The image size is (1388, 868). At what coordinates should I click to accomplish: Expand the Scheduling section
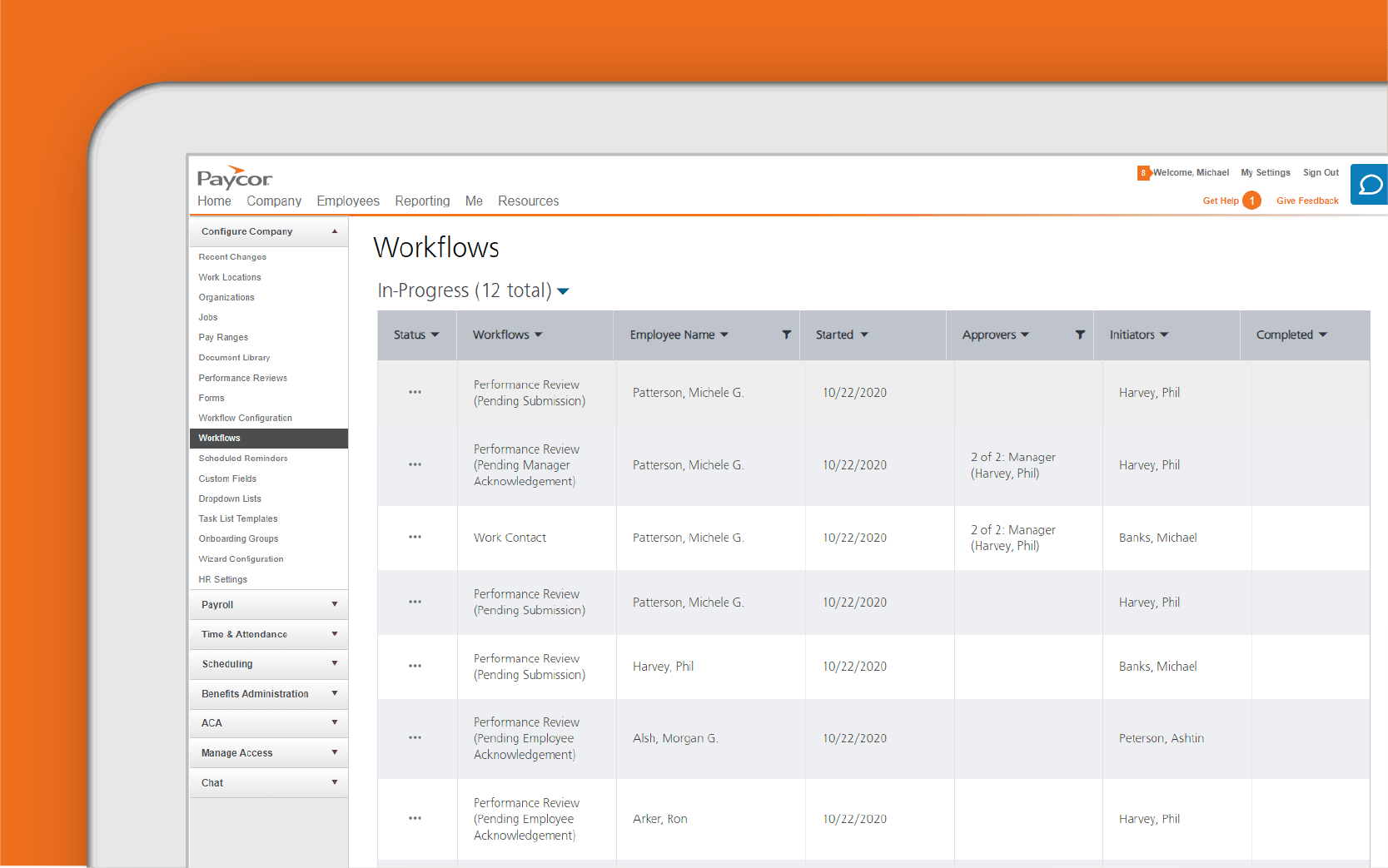click(268, 664)
